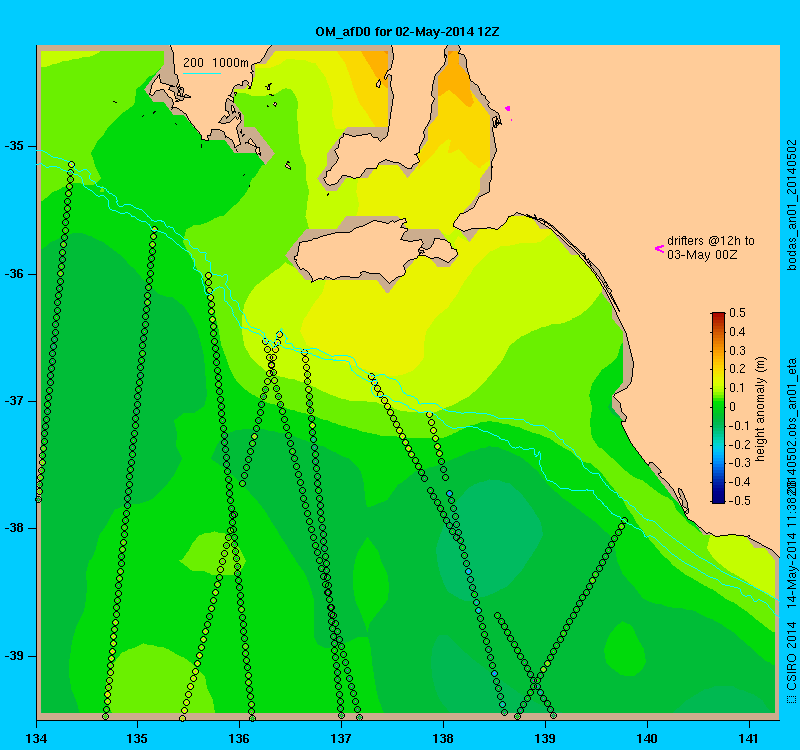The height and width of the screenshot is (750, 800).
Task: Click the 140 longitude axis label
Action: [647, 738]
